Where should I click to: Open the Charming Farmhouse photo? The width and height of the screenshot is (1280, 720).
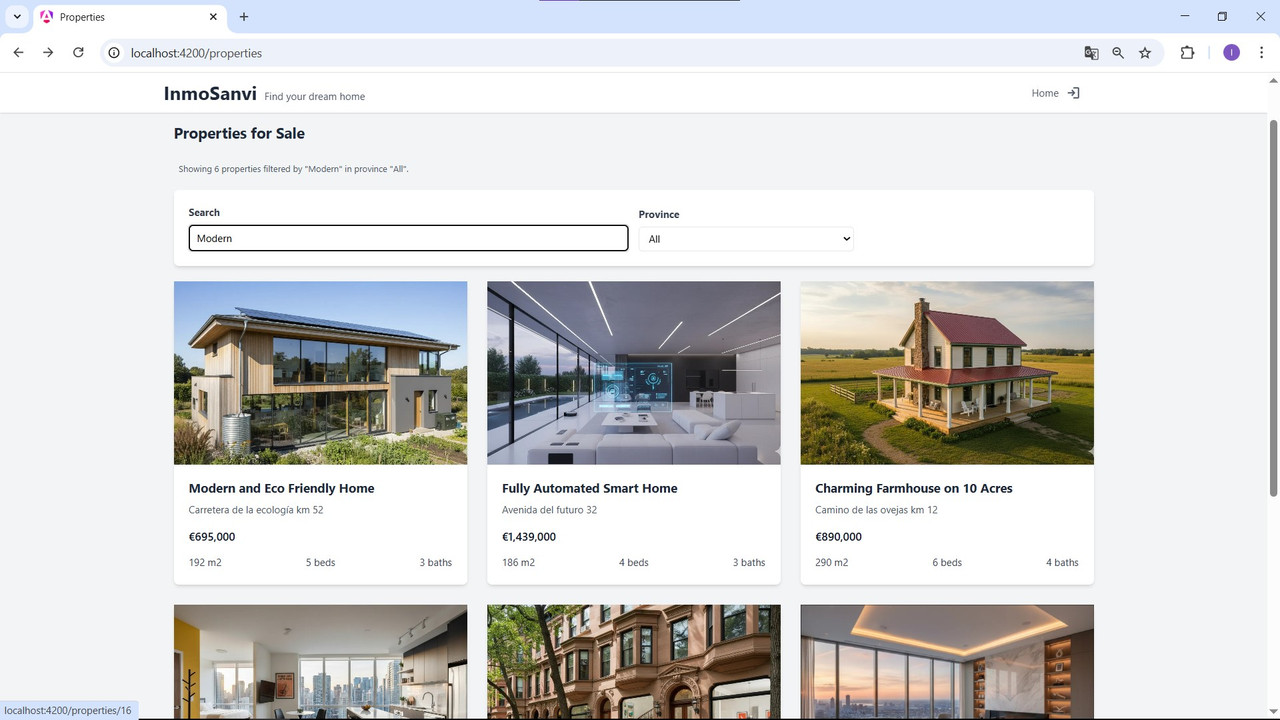pyautogui.click(x=947, y=373)
